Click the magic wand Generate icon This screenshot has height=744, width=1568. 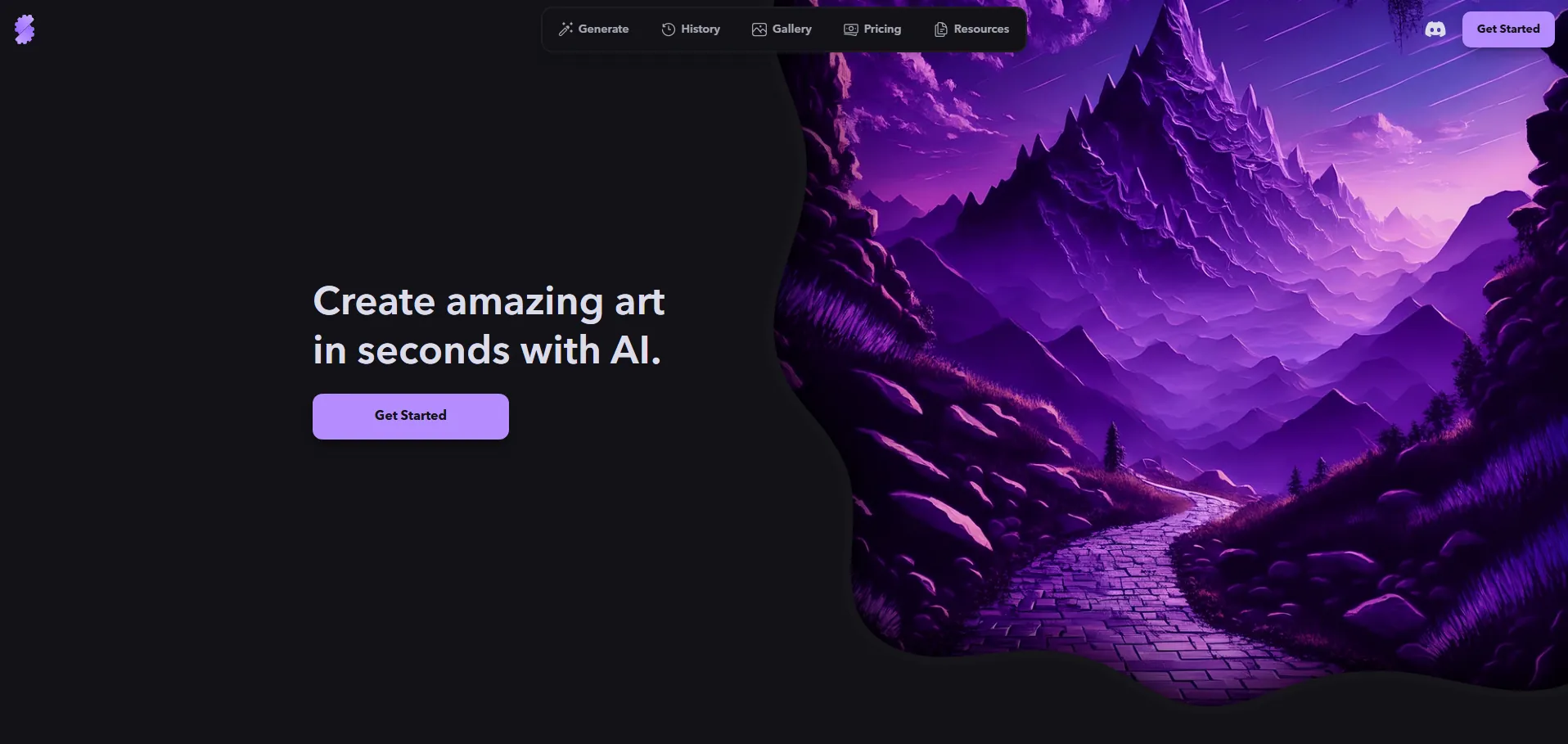point(565,29)
